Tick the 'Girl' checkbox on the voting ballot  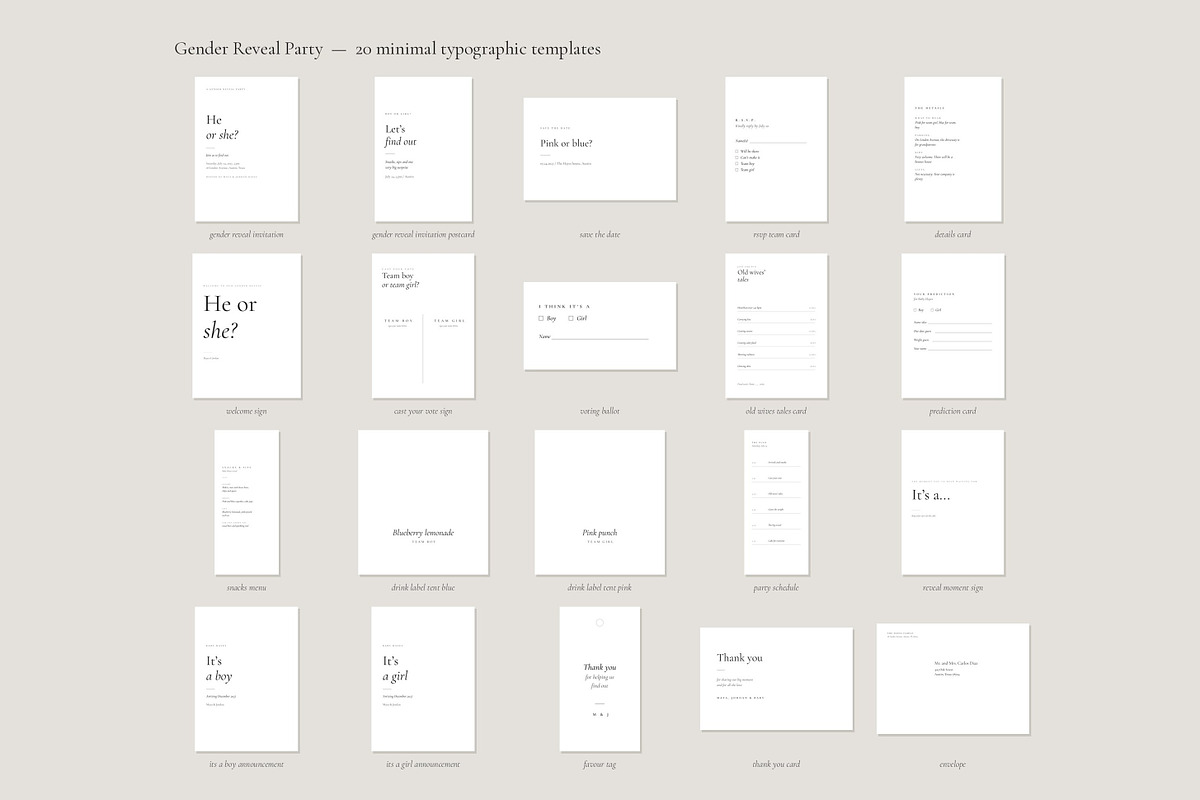coord(571,318)
